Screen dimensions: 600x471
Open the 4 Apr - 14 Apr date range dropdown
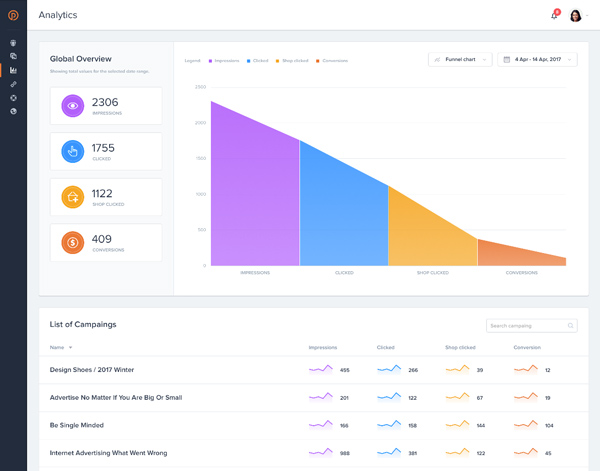[537, 60]
